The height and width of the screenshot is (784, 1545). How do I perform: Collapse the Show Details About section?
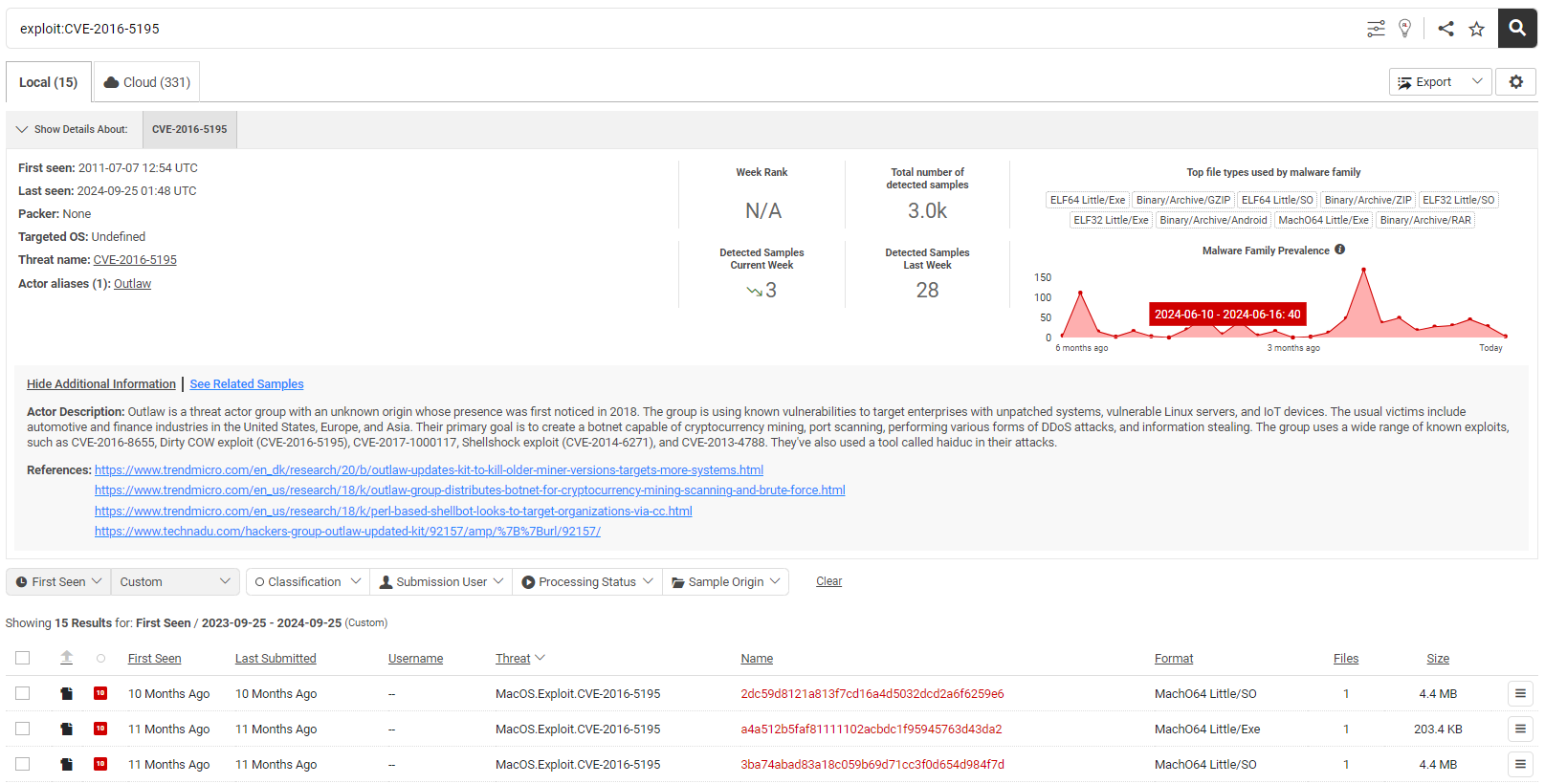pyautogui.click(x=22, y=129)
